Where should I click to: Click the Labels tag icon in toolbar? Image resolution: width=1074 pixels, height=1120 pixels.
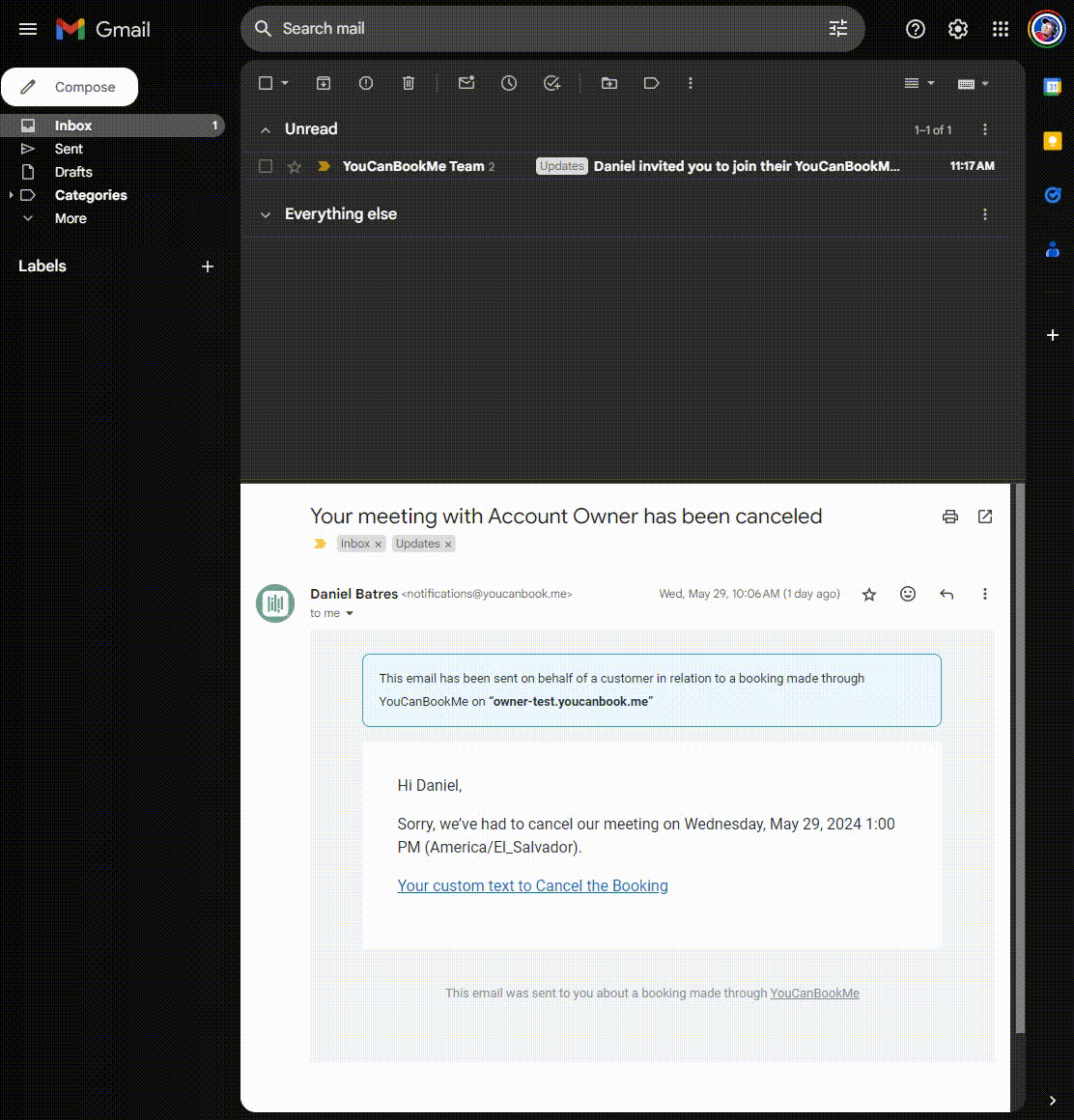click(x=651, y=83)
